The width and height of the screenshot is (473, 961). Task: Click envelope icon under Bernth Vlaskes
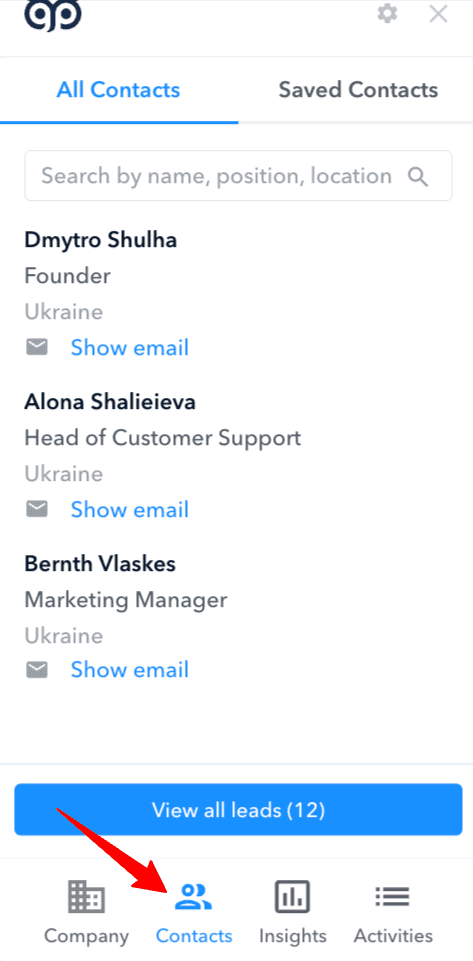click(x=37, y=670)
